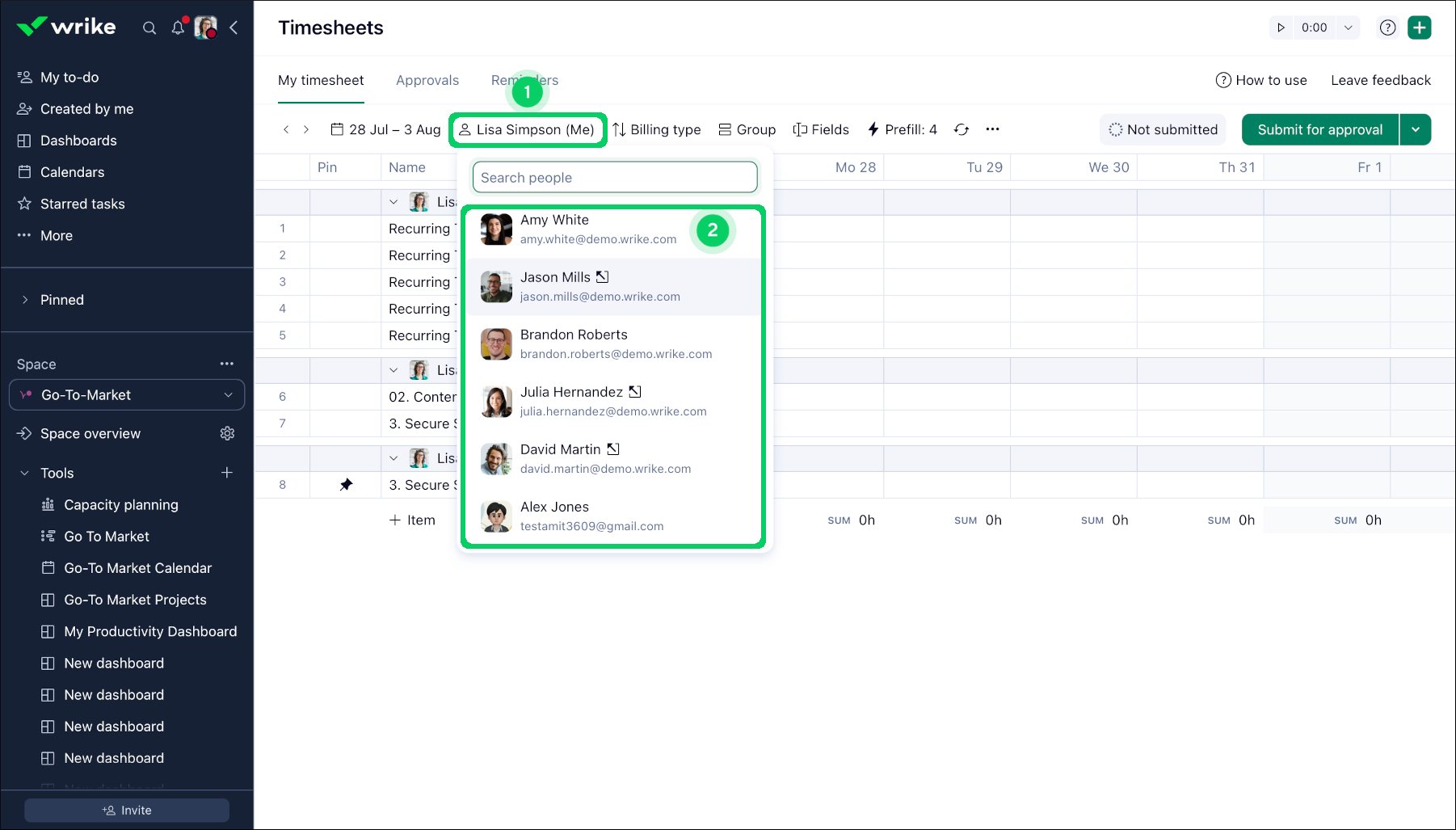Select Alex Jones from the people list

pos(615,516)
